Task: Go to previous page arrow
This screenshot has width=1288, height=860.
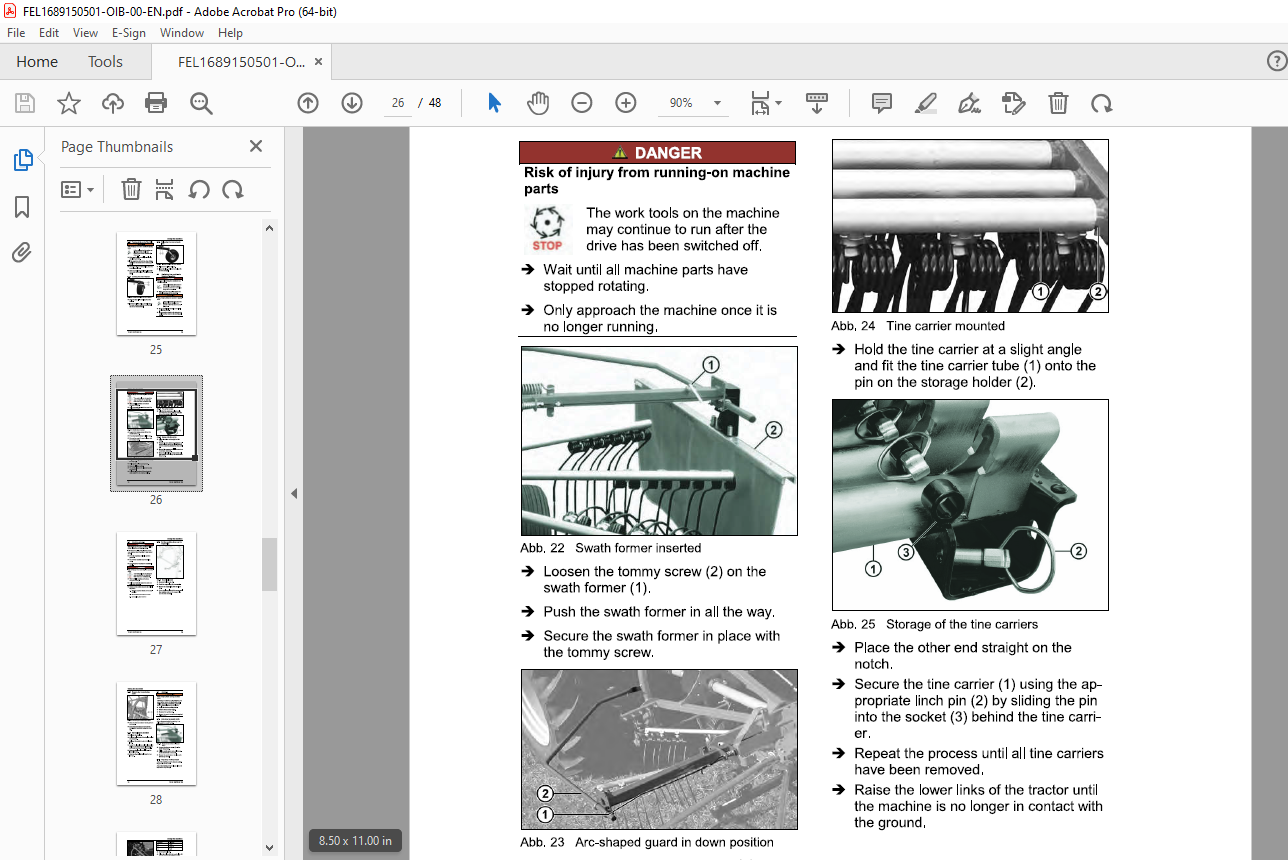Action: pyautogui.click(x=308, y=103)
